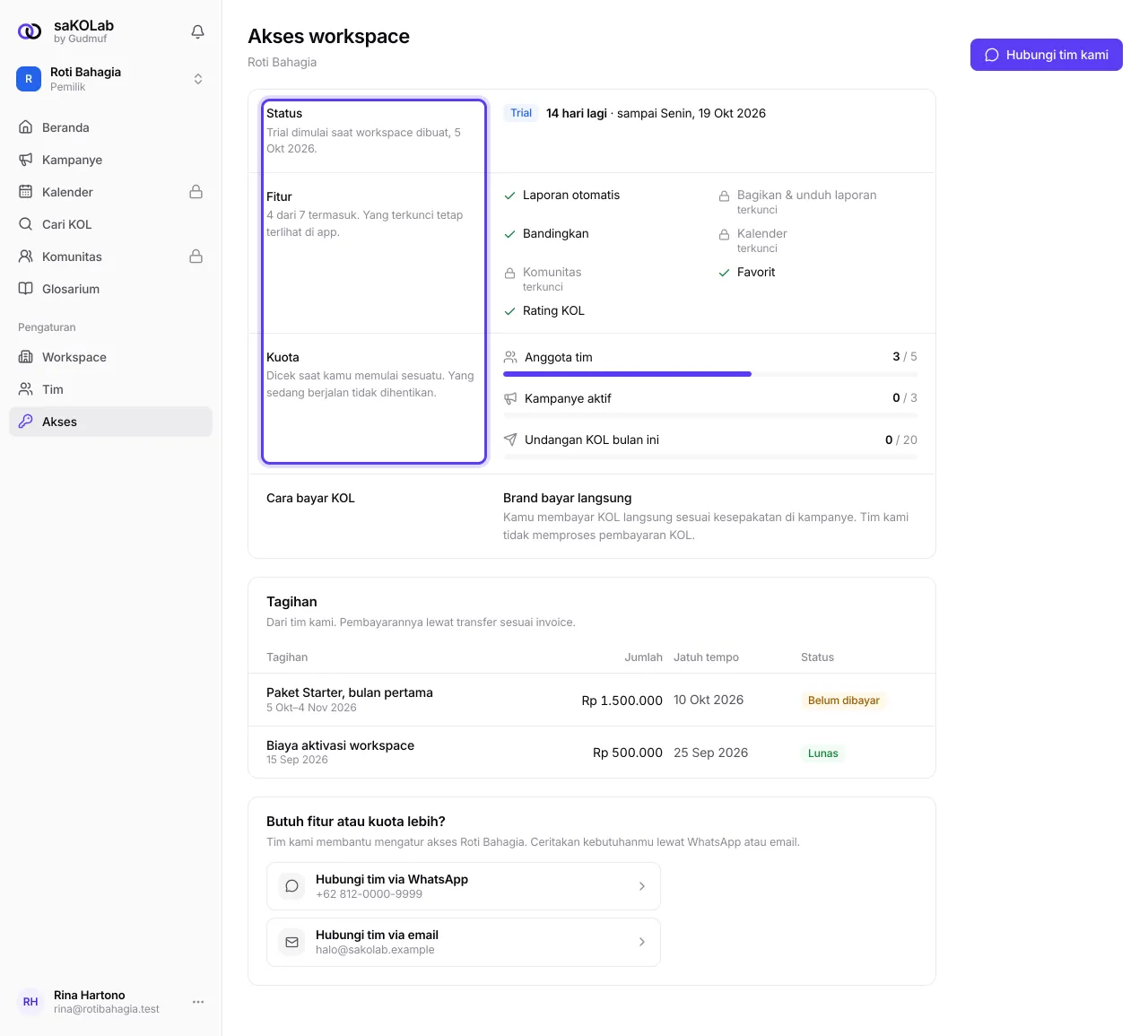Click the Belum dibayar status badge

point(843,701)
